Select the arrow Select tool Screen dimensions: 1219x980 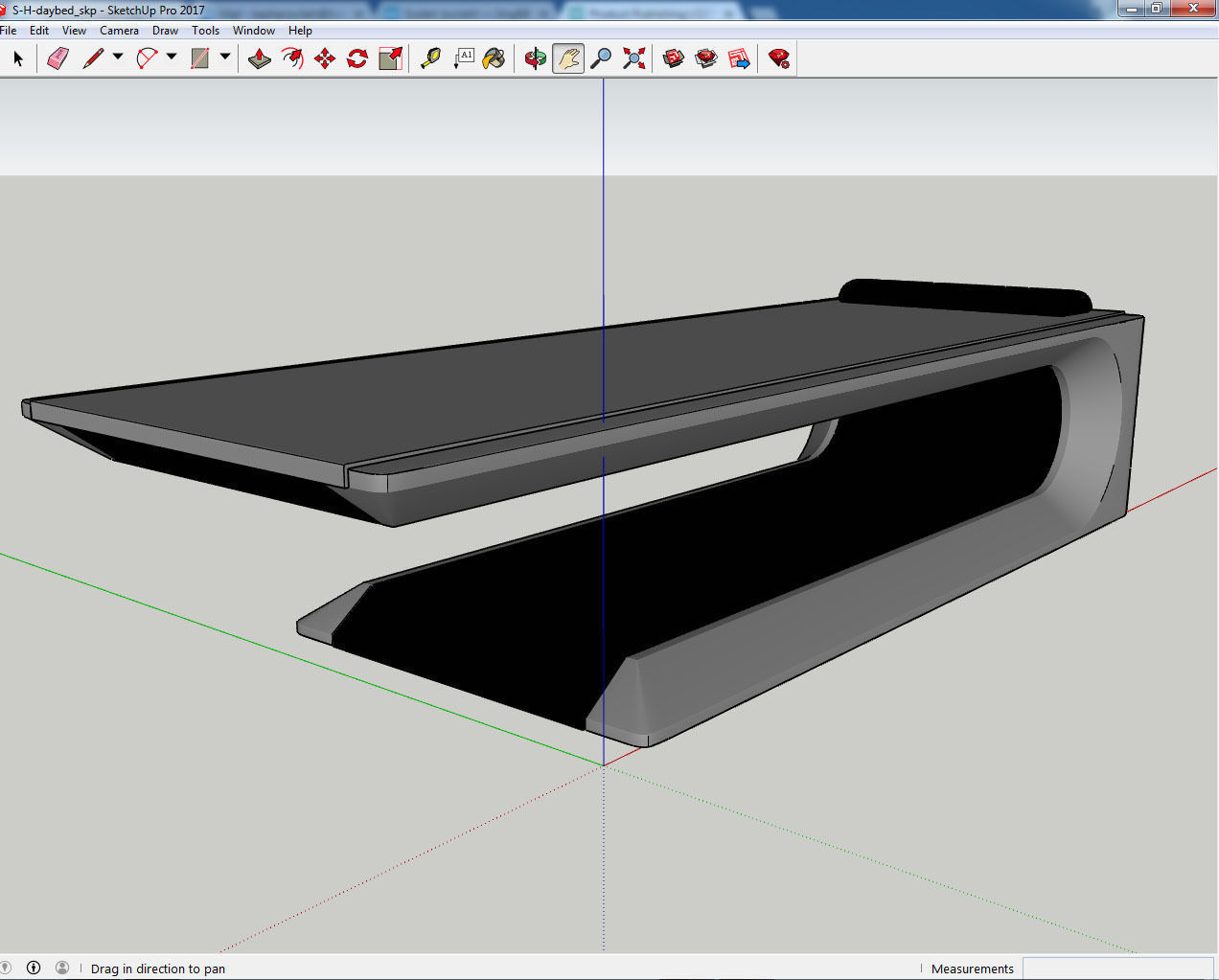tap(18, 59)
